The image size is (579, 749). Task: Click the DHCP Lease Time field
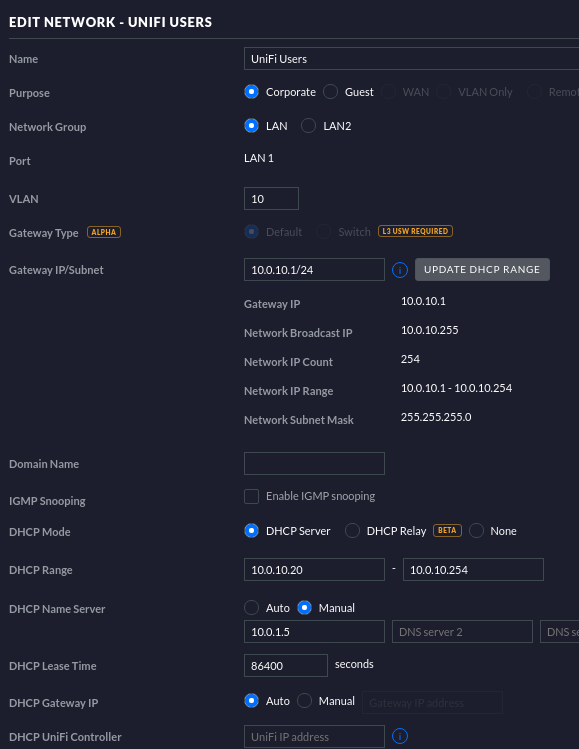(x=286, y=665)
